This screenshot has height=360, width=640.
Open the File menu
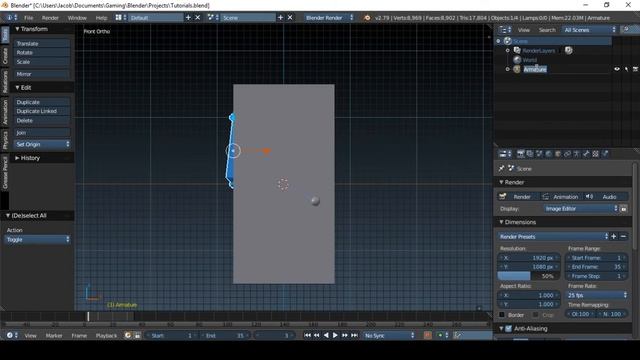click(29, 18)
